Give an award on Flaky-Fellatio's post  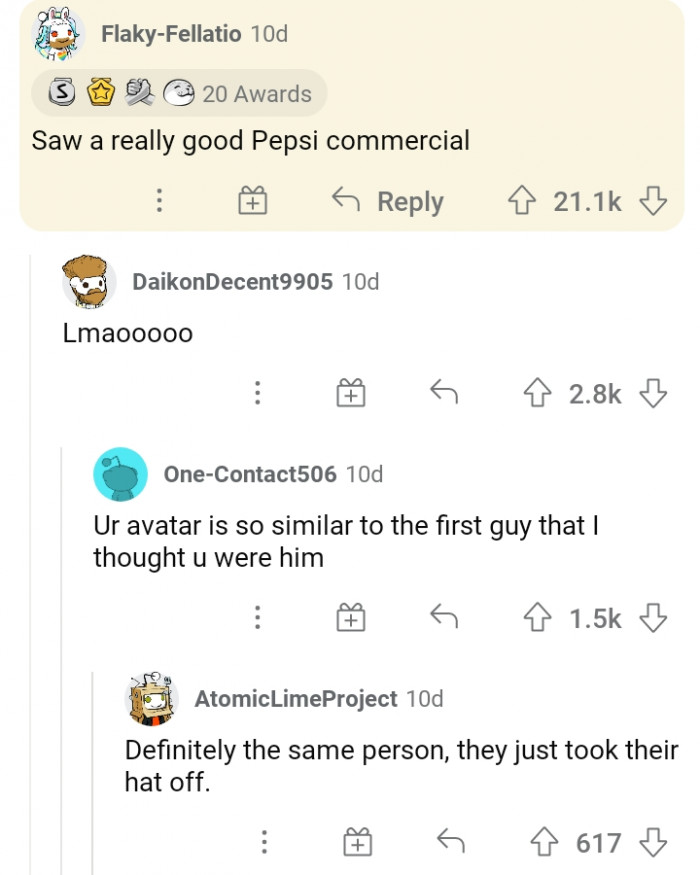coord(253,201)
